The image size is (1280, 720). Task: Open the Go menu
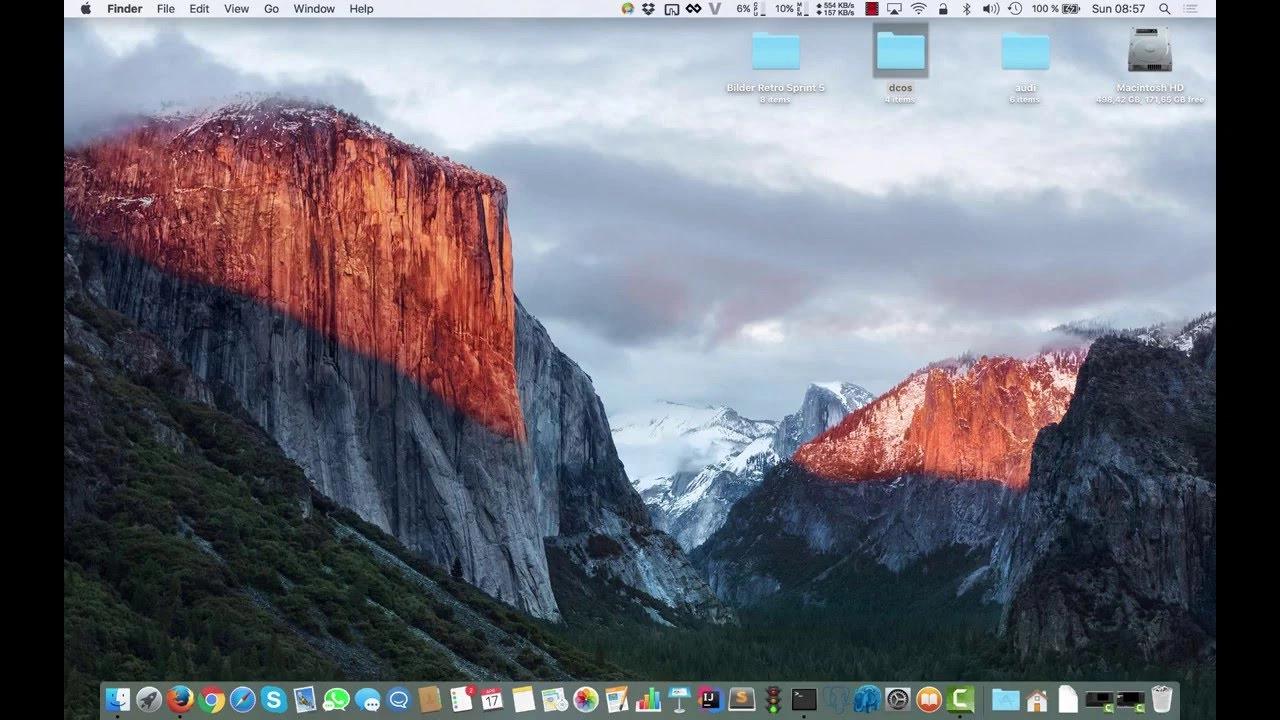coord(271,9)
